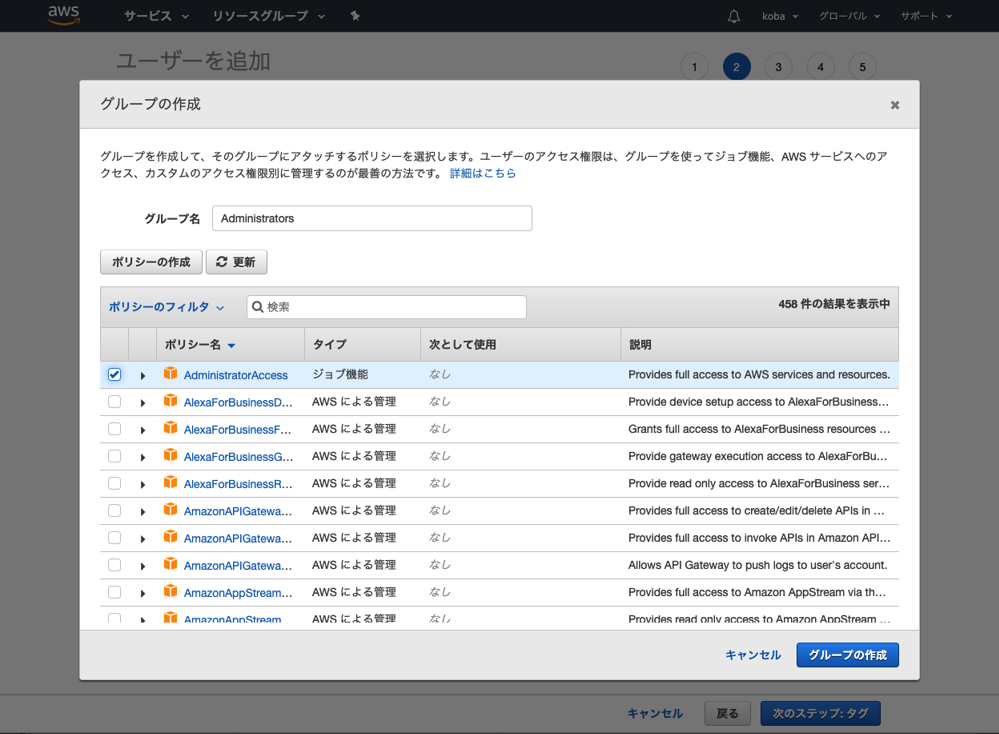The height and width of the screenshot is (734, 999).
Task: Open the グローバル region menu
Action: pos(849,16)
